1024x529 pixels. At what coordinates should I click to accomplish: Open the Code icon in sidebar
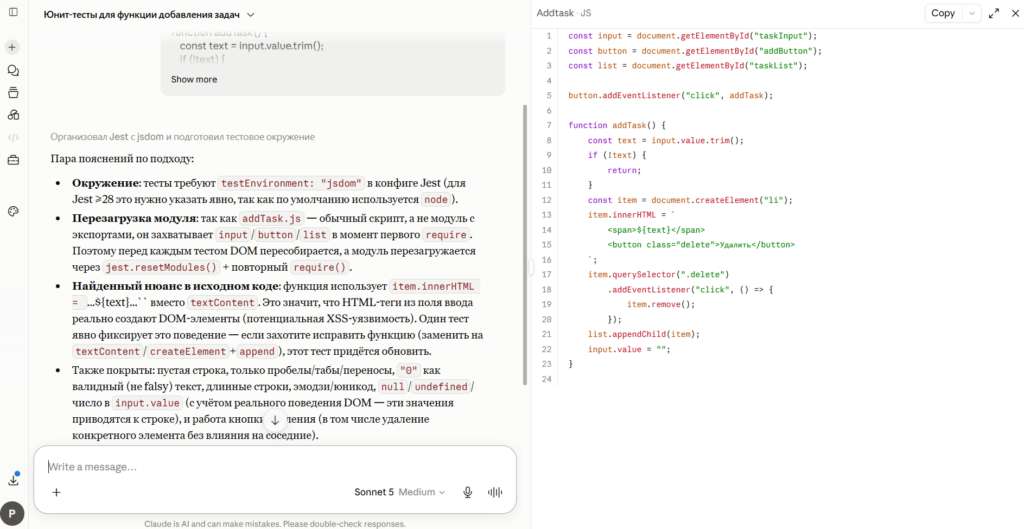(13, 137)
